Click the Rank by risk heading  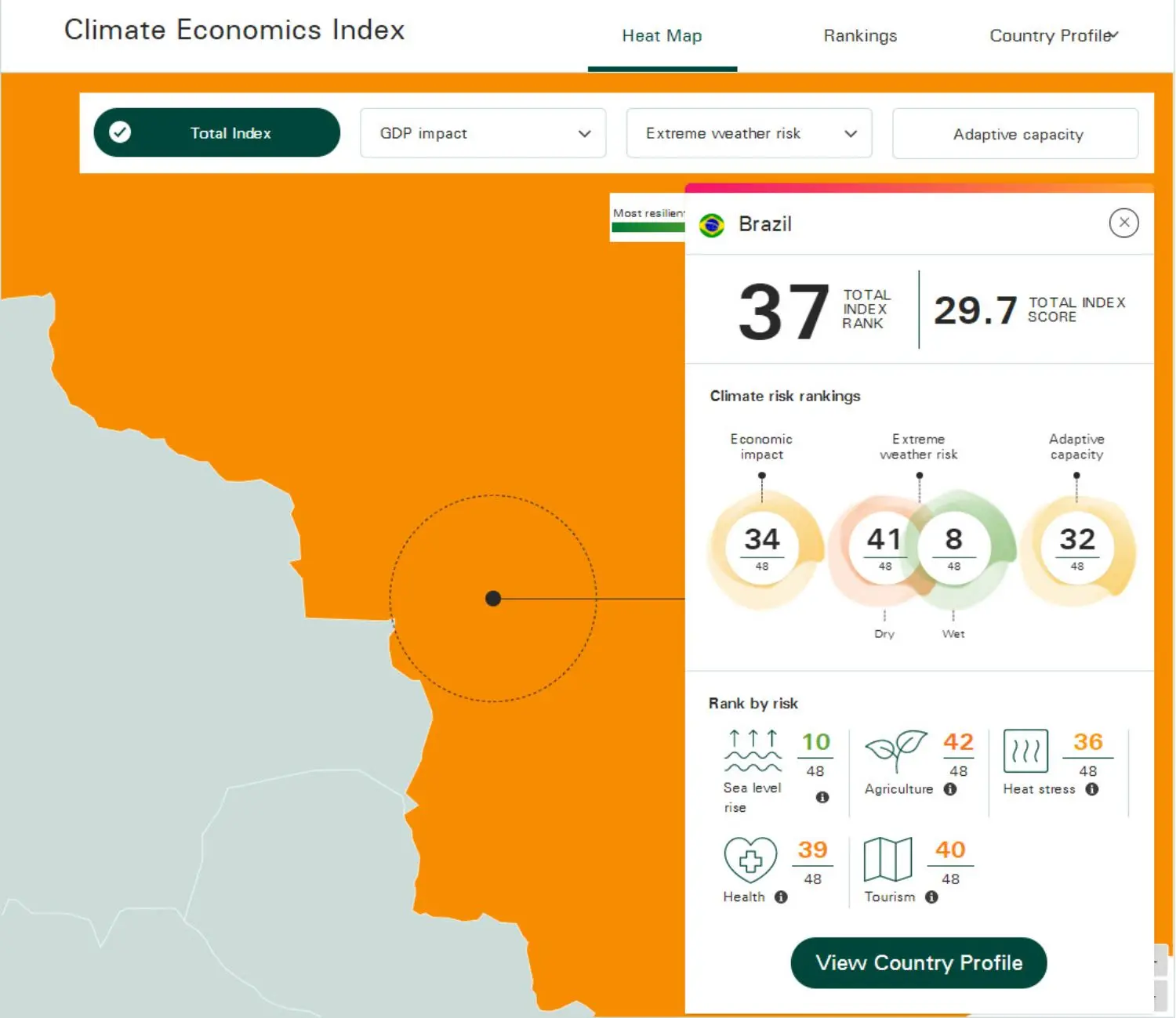pos(753,703)
